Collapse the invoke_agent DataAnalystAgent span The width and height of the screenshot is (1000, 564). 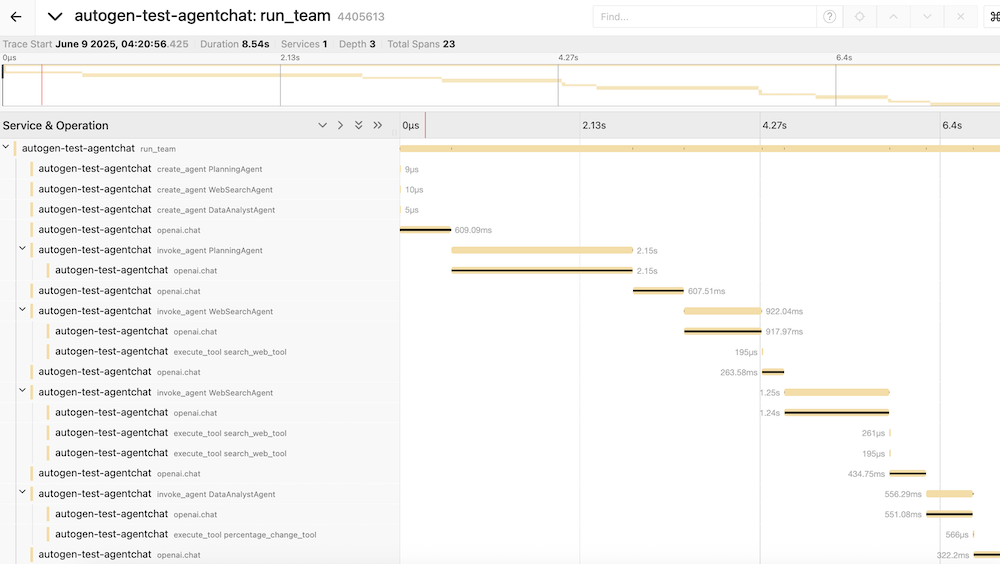22,494
